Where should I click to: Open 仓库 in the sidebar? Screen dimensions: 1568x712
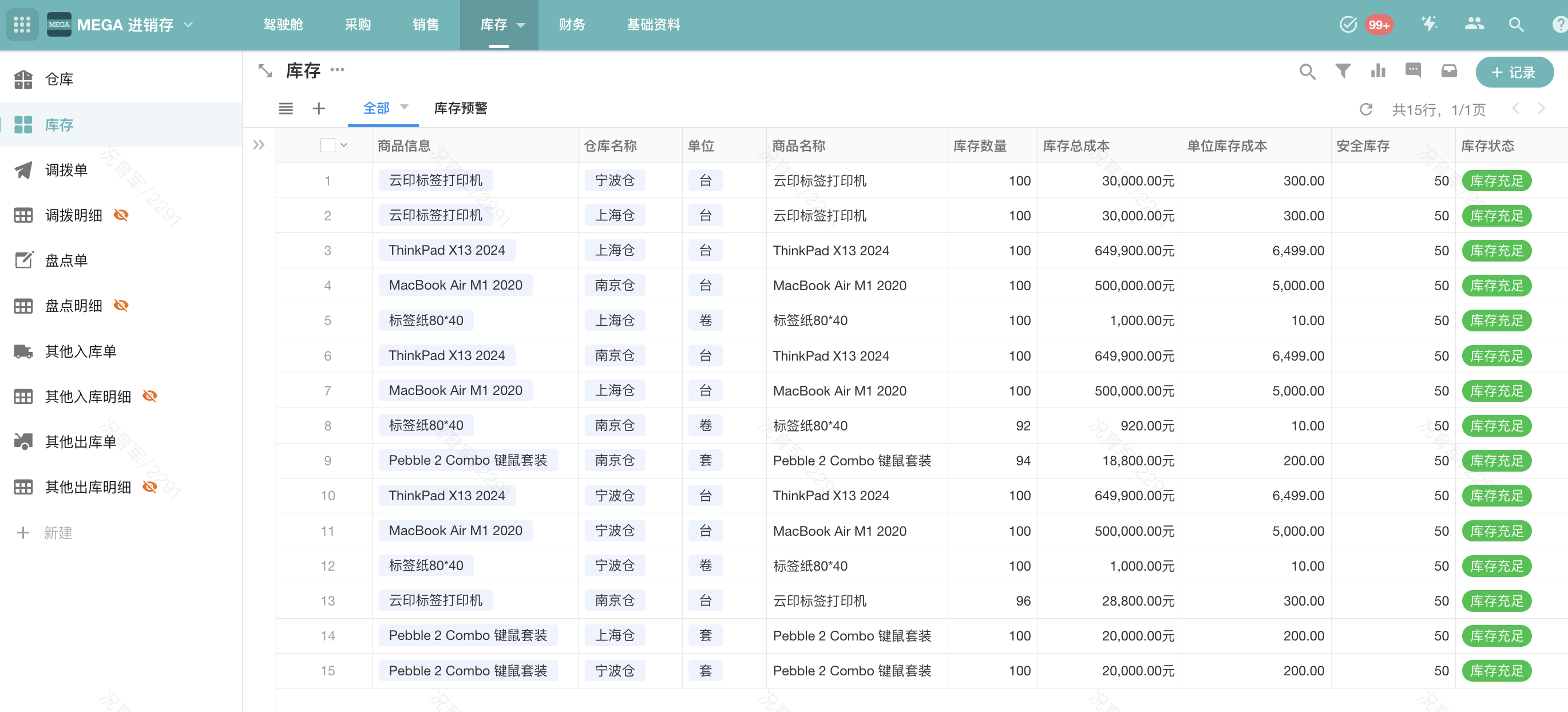point(121,79)
